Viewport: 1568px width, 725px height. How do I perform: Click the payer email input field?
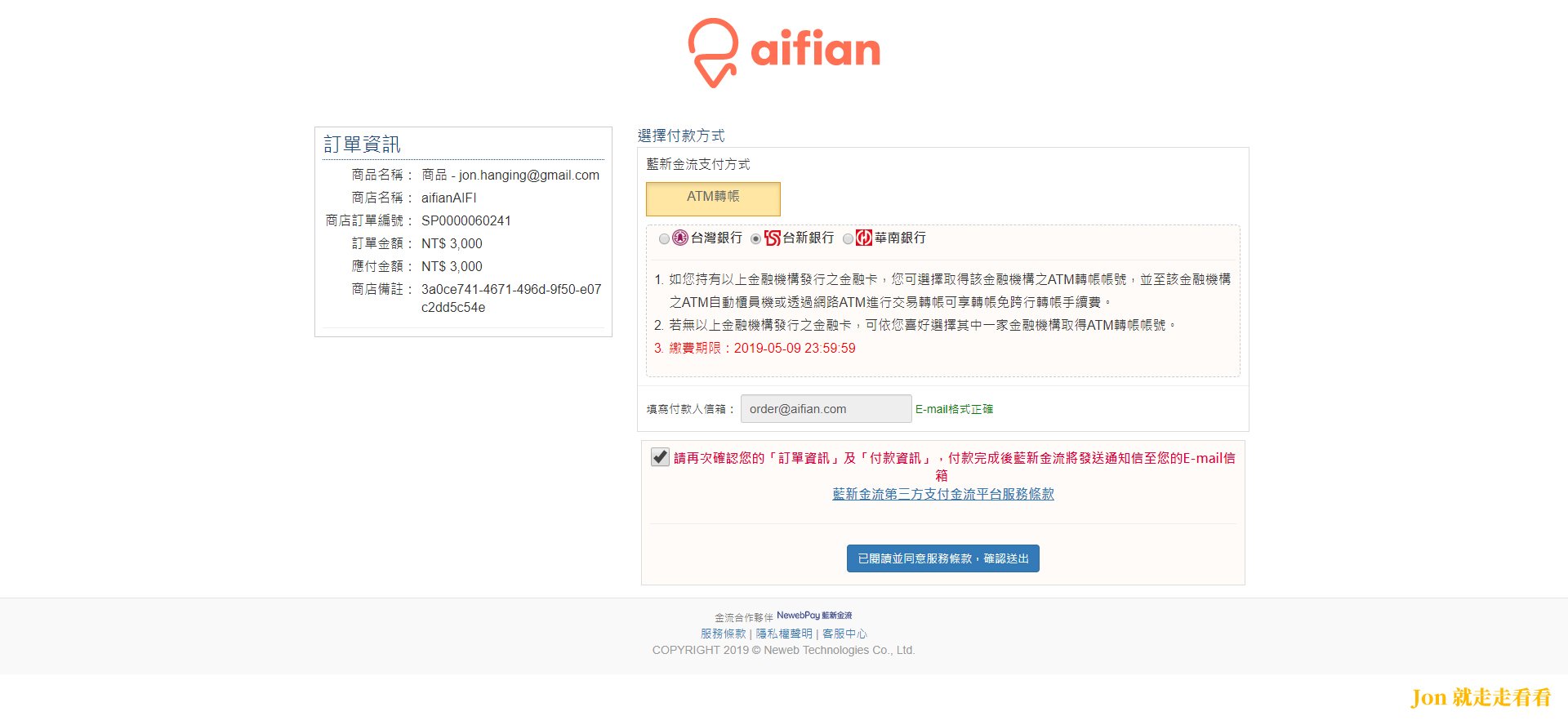coord(826,409)
